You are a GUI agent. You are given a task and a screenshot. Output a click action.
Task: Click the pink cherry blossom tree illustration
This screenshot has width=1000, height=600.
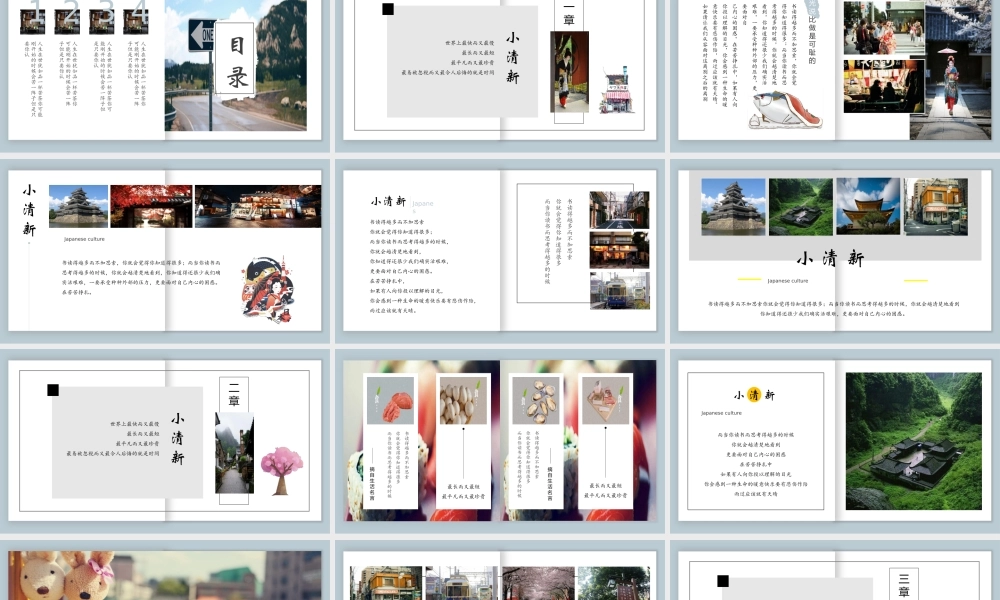coord(281,471)
